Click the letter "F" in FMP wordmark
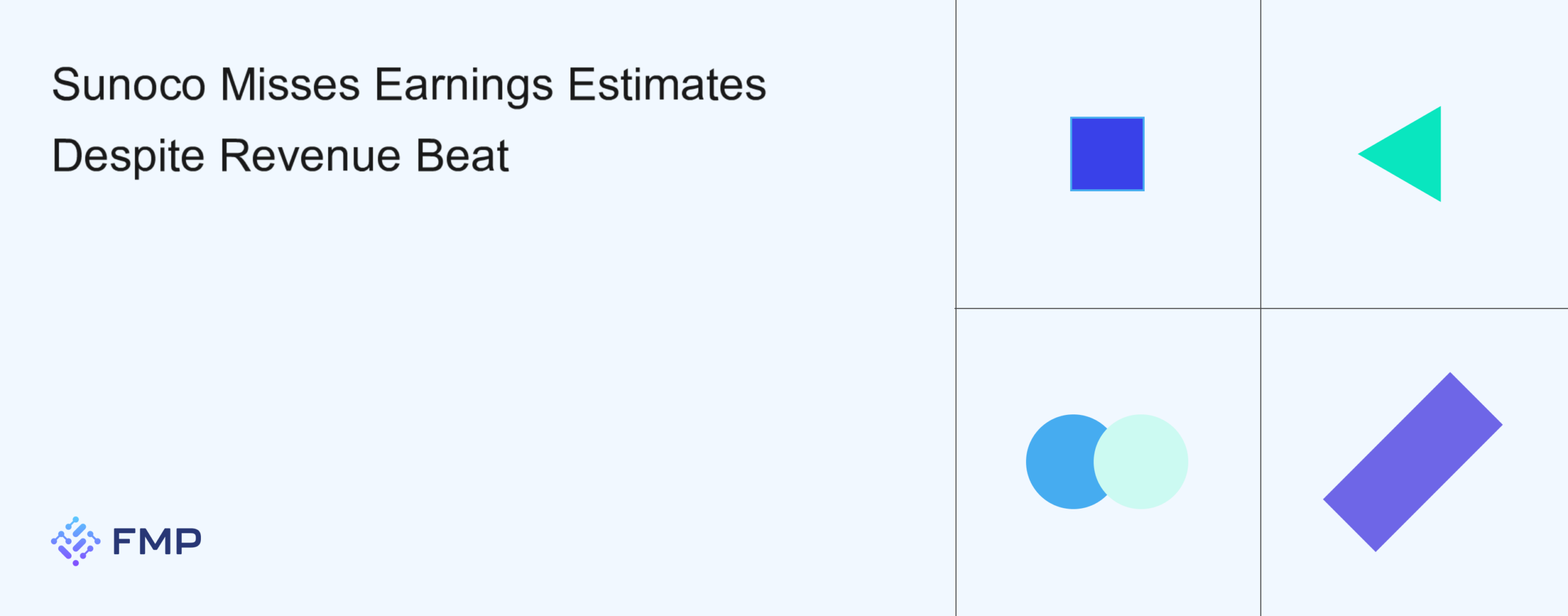Viewport: 1568px width, 616px height. [x=124, y=542]
